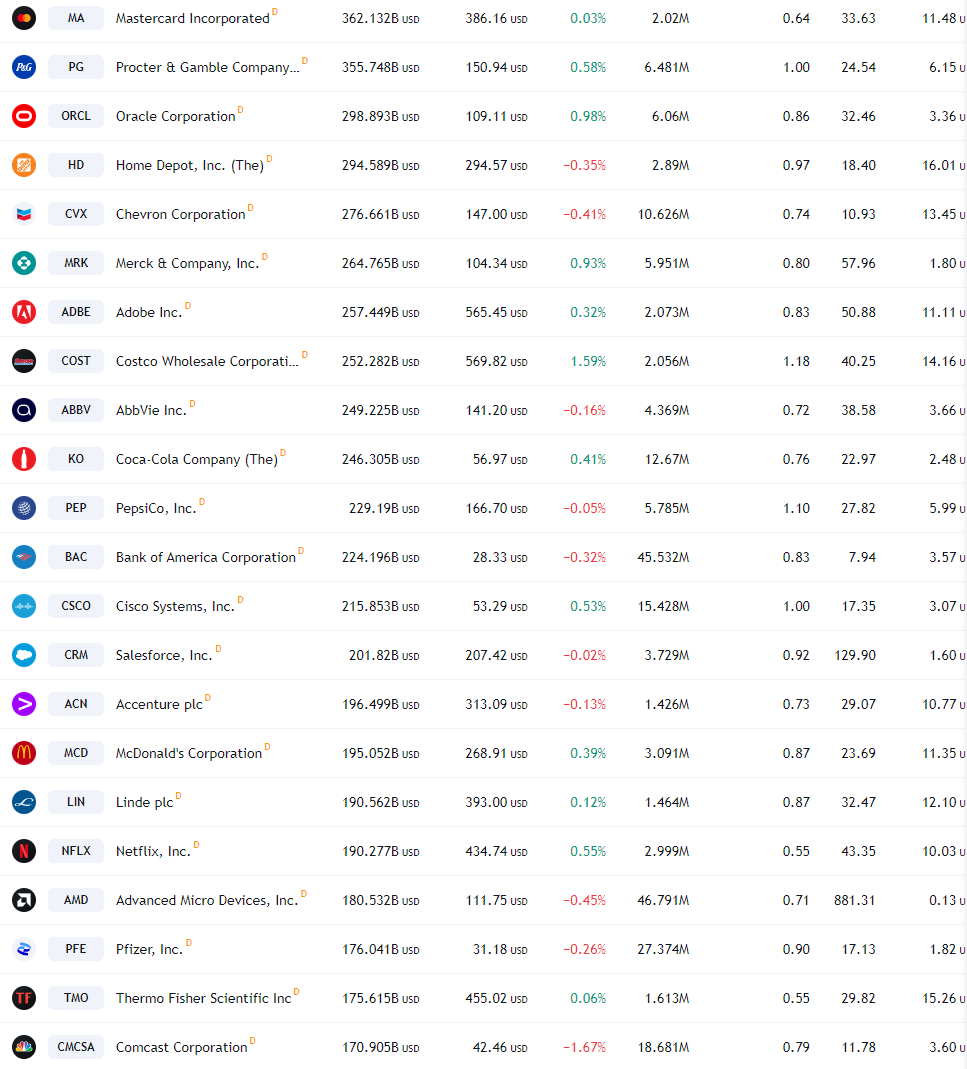Select the CRM ticker badge
This screenshot has width=967, height=1069.
[76, 655]
